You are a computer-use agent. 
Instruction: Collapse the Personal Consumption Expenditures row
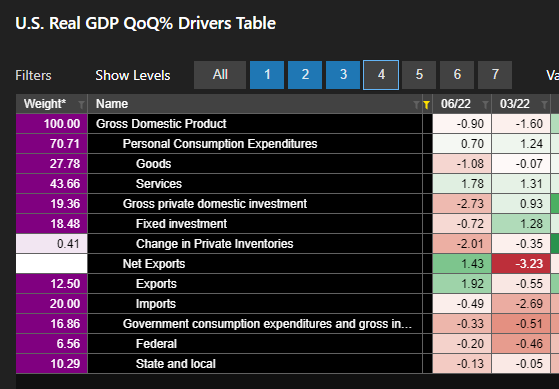(x=220, y=144)
